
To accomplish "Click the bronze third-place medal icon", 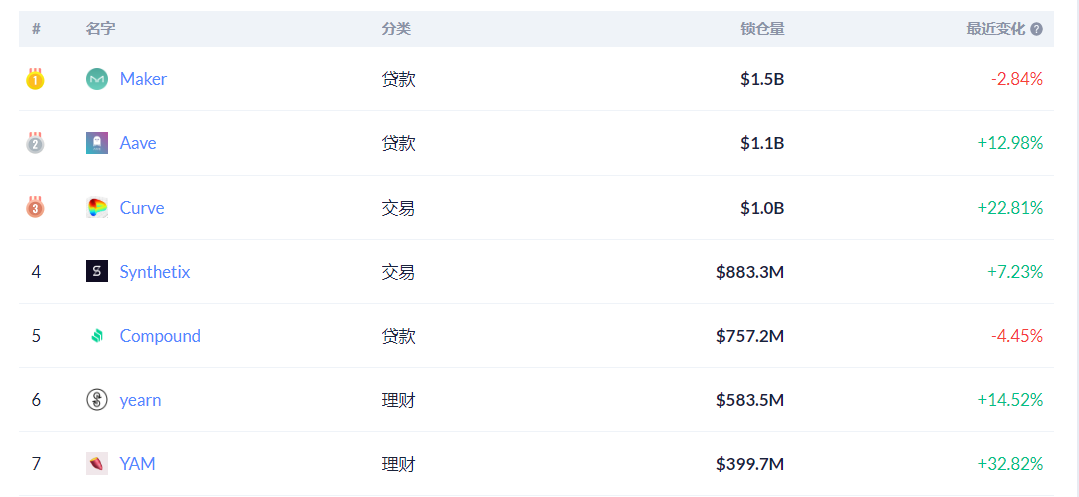I will pos(35,208).
